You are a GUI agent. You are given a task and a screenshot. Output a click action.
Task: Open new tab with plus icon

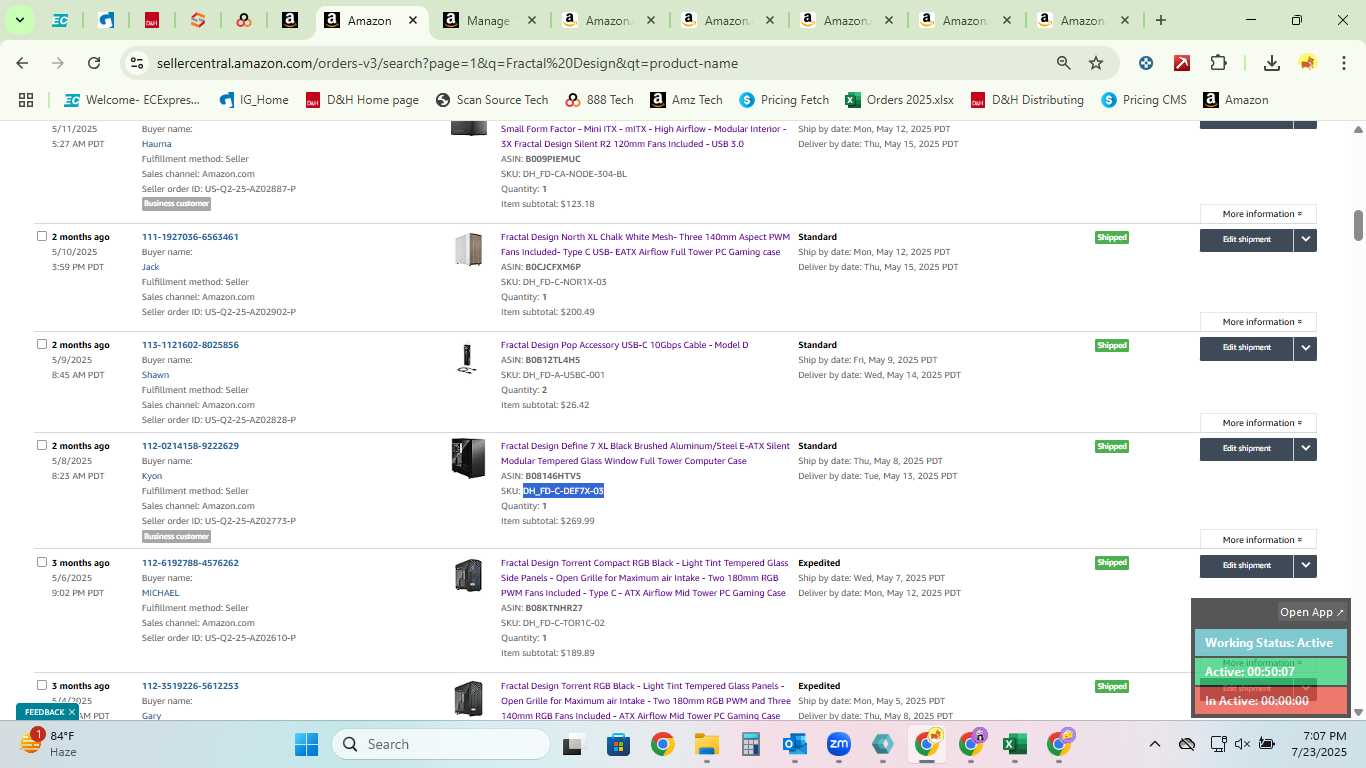pos(1160,20)
